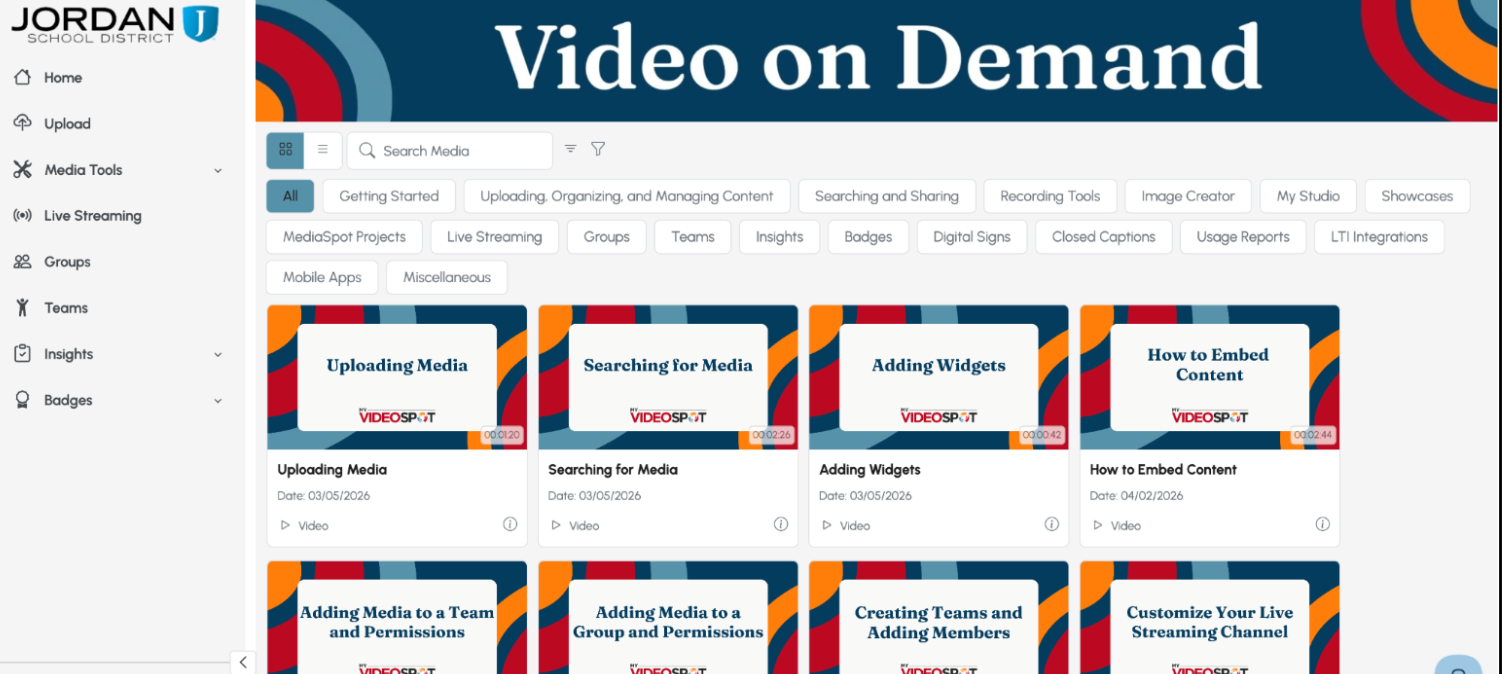Filter by Image Creator category
Screen dimensions: 1502x674
[x=1188, y=196]
